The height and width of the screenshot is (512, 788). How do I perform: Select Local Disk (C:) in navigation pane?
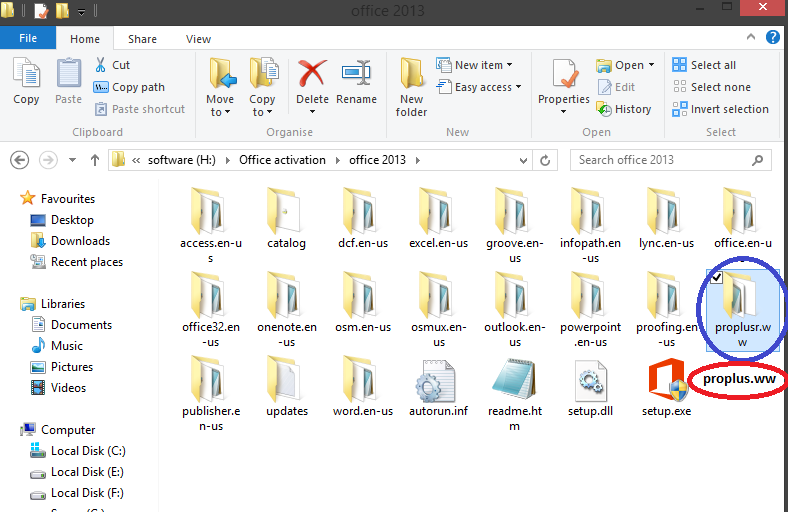88,451
